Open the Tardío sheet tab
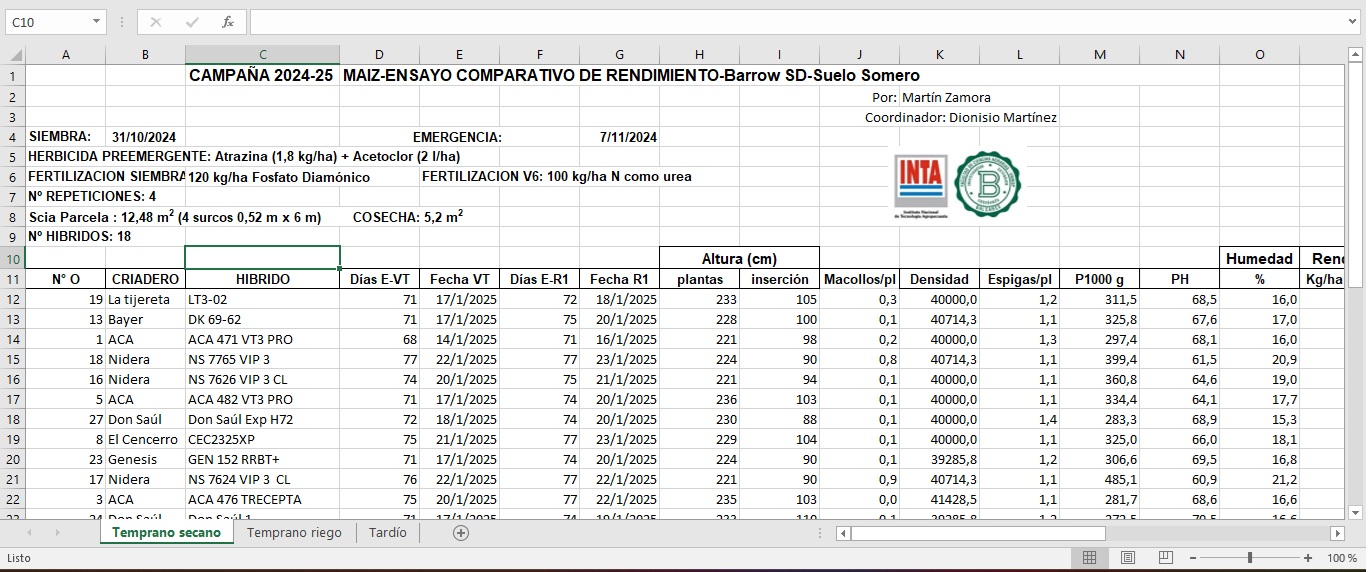The width and height of the screenshot is (1371, 572). [387, 533]
